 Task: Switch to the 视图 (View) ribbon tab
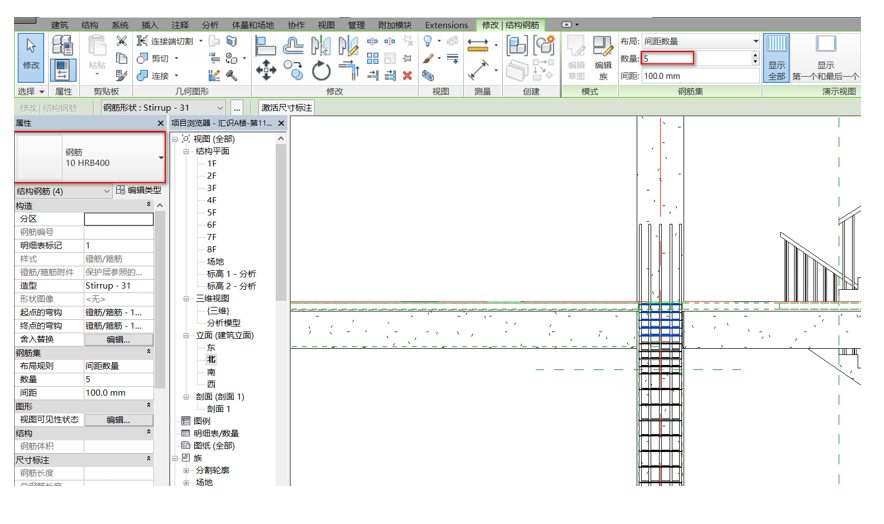pos(326,25)
